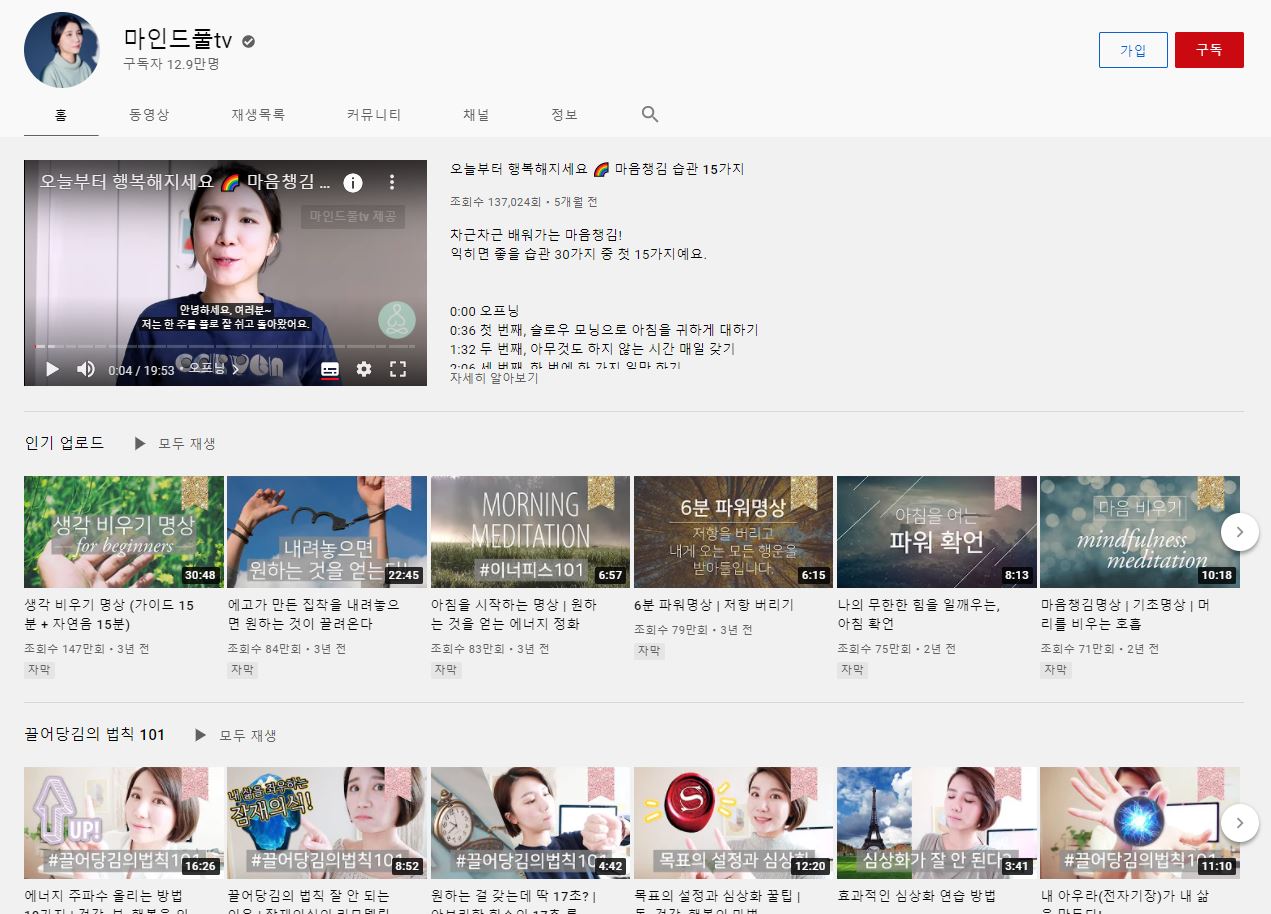Click 모두 재생 for 끌어당김의 법칙 101
This screenshot has height=914, width=1271.
click(x=236, y=735)
